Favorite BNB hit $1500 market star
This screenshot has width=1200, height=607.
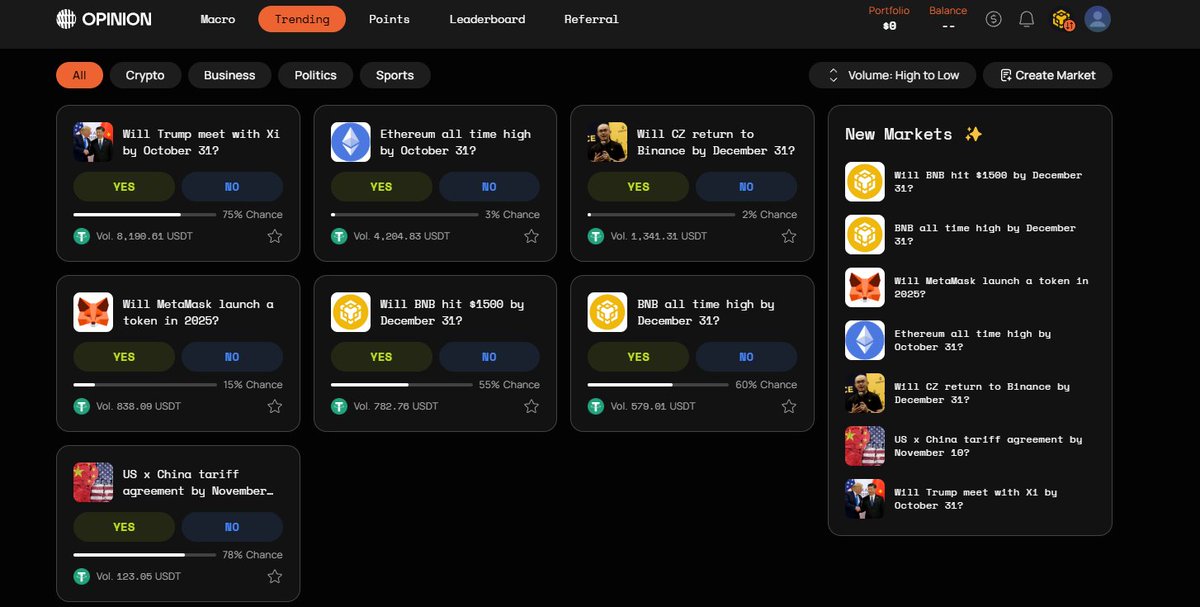pos(532,406)
